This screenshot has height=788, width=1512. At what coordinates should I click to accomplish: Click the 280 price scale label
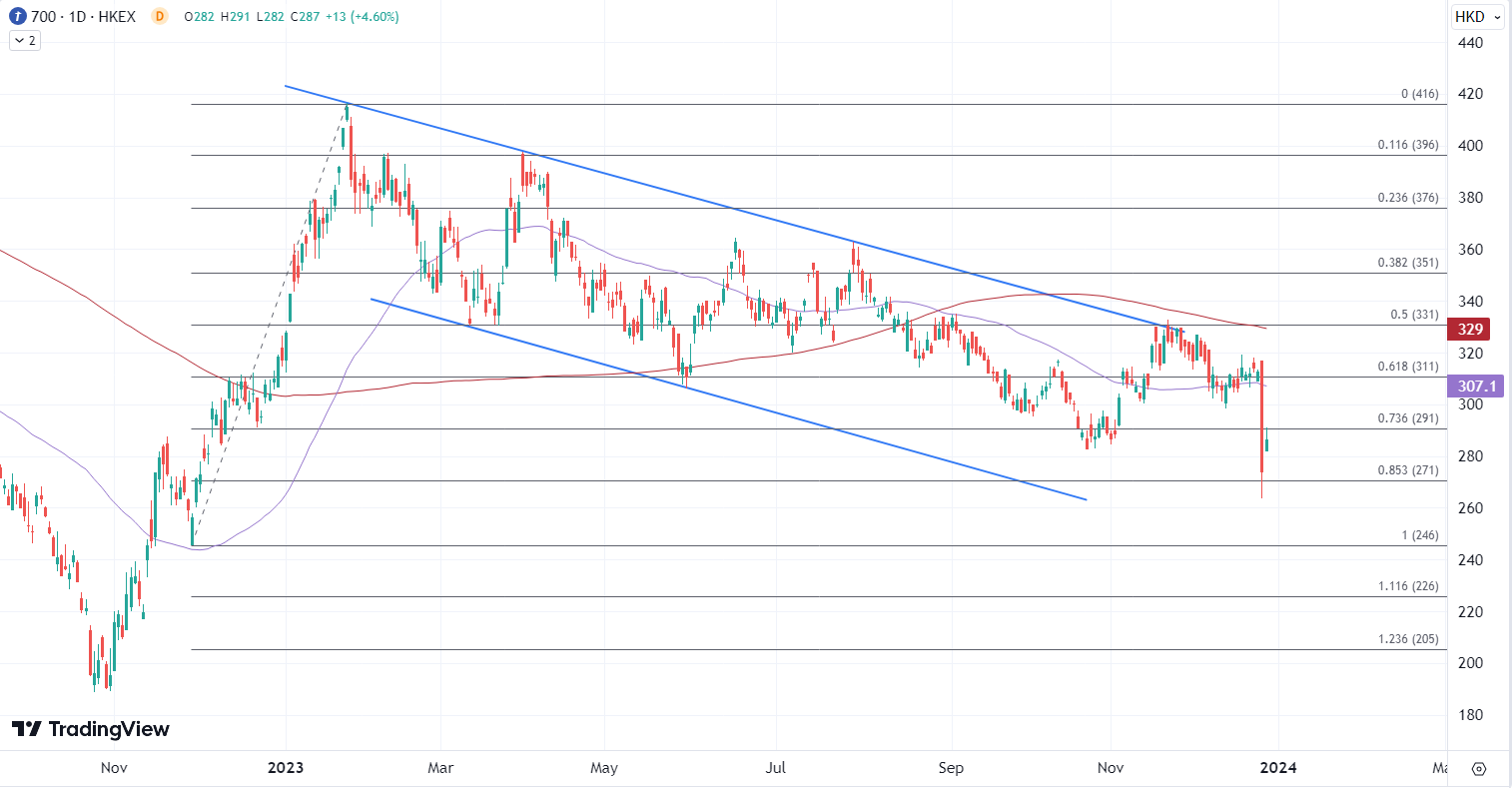(x=1469, y=456)
